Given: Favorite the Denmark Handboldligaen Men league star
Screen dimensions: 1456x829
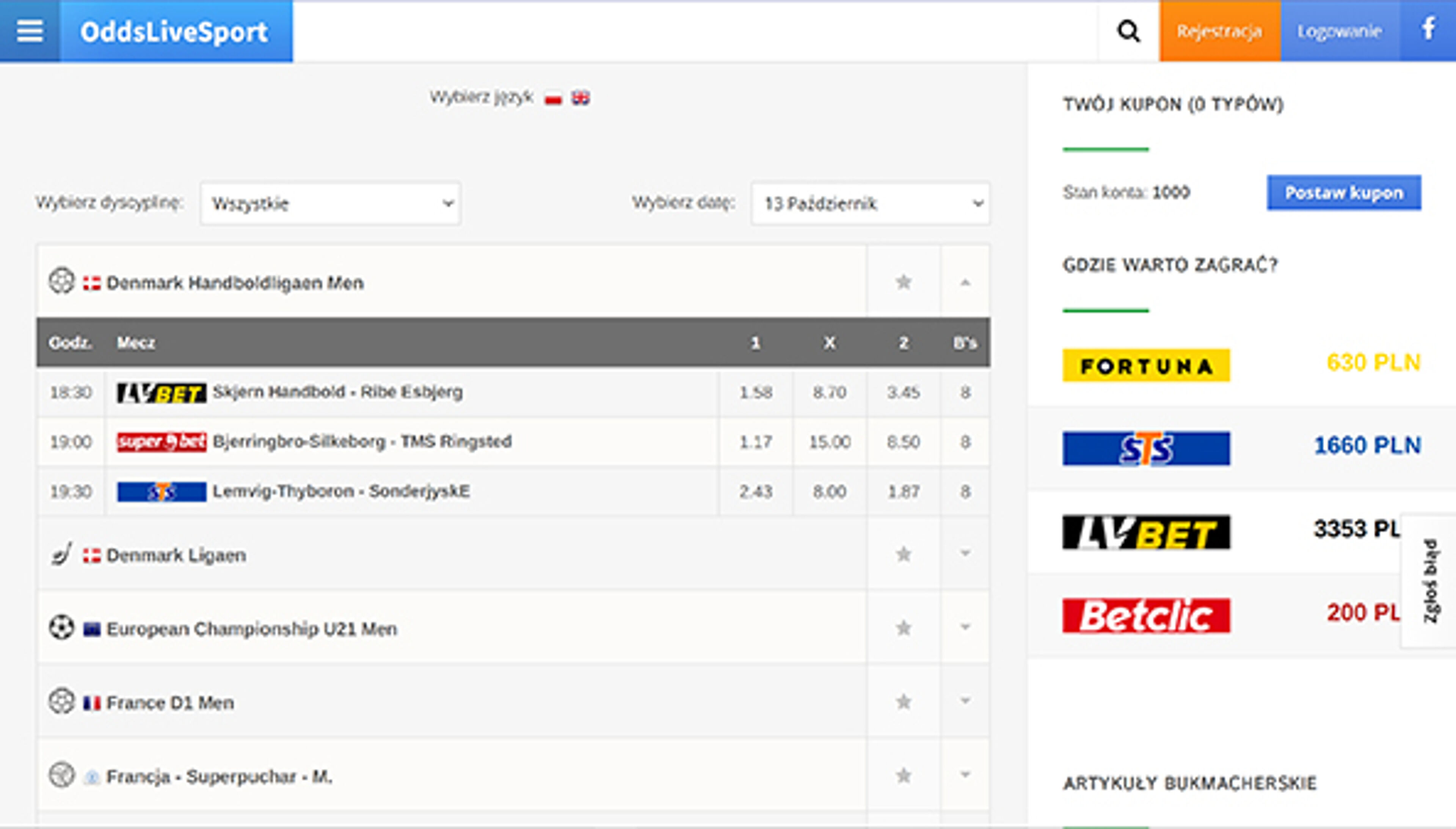Looking at the screenshot, I should pos(904,281).
